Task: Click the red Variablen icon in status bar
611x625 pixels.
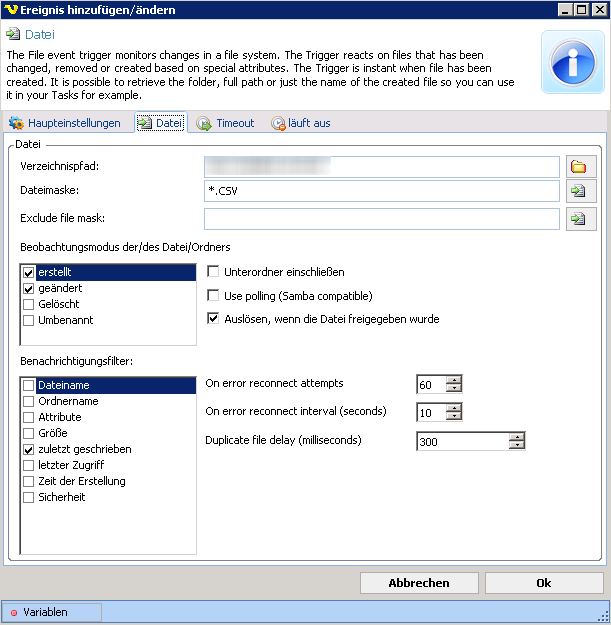Action: pyautogui.click(x=14, y=612)
